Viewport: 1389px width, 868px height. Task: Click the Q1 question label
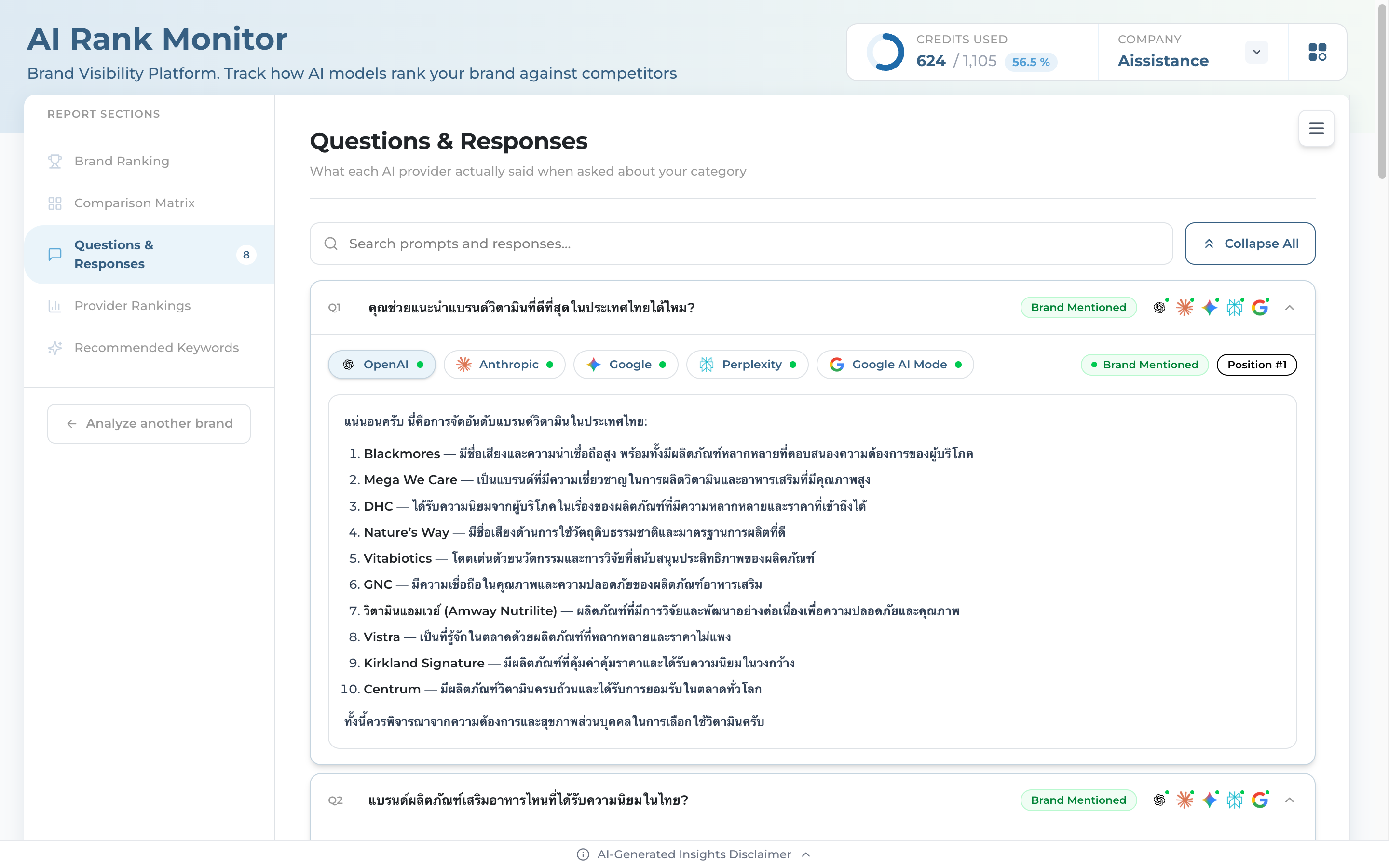pyautogui.click(x=334, y=308)
